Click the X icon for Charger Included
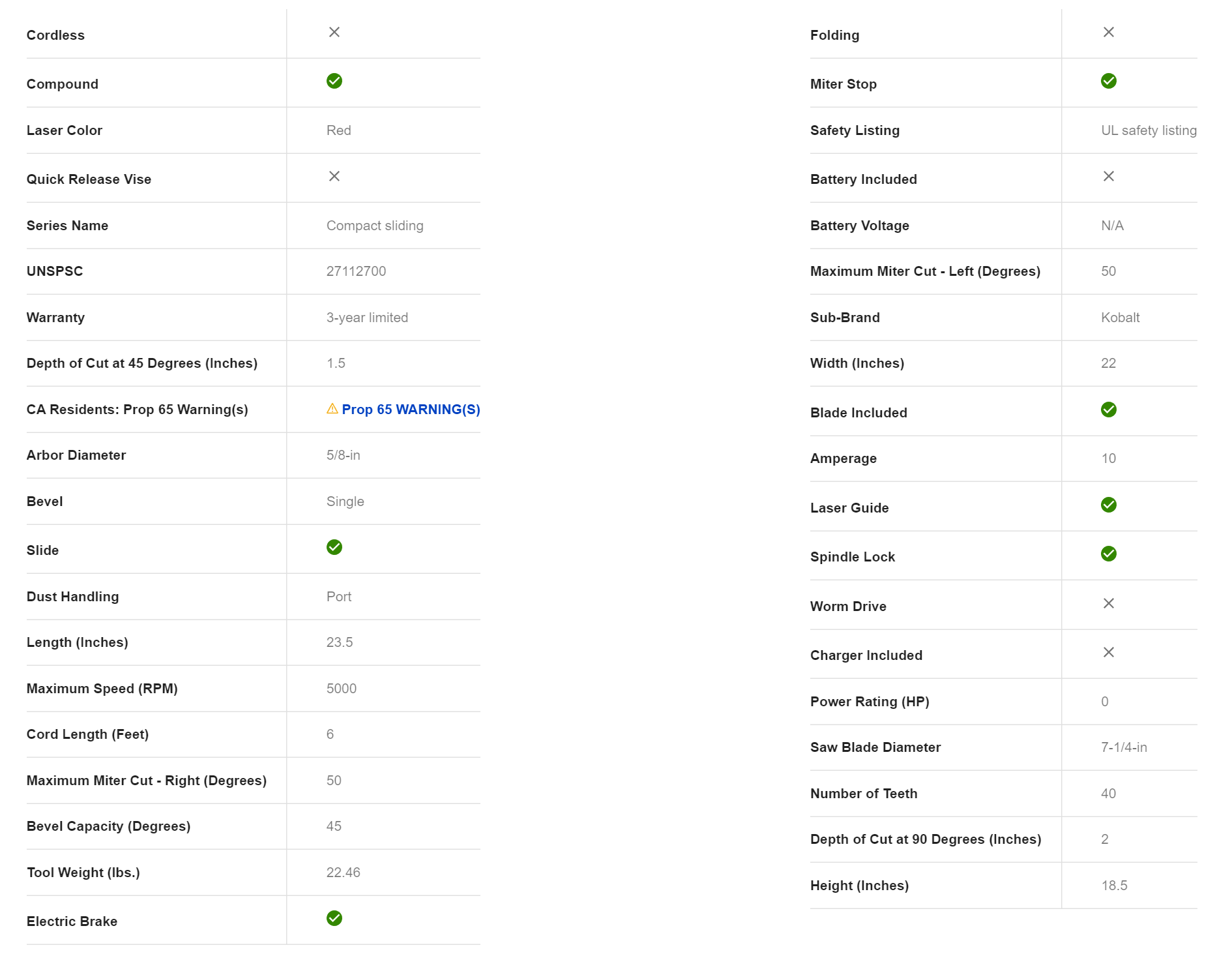This screenshot has height=971, width=1232. click(1109, 652)
